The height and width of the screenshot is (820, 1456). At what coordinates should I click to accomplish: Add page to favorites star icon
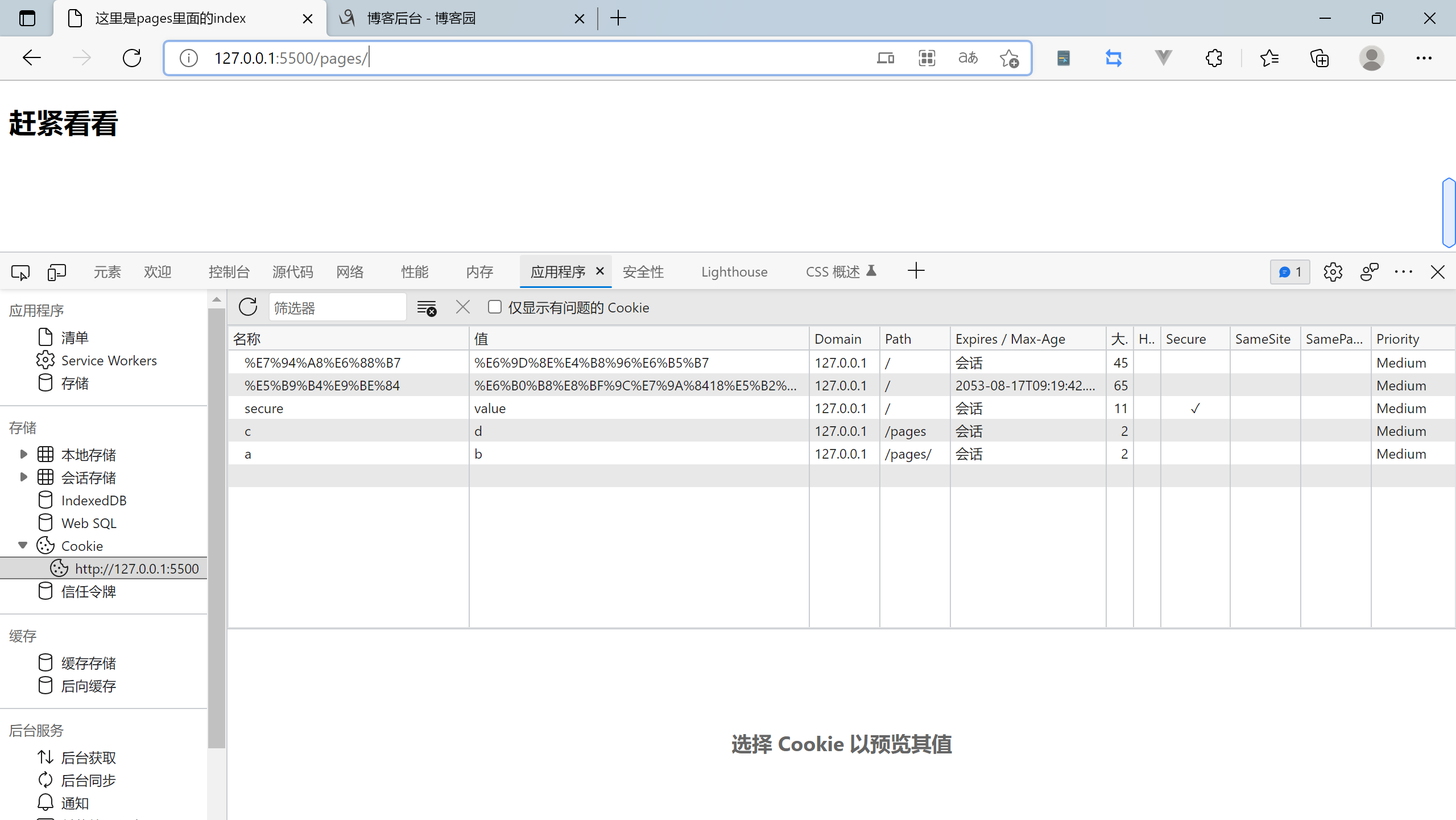coord(1010,57)
